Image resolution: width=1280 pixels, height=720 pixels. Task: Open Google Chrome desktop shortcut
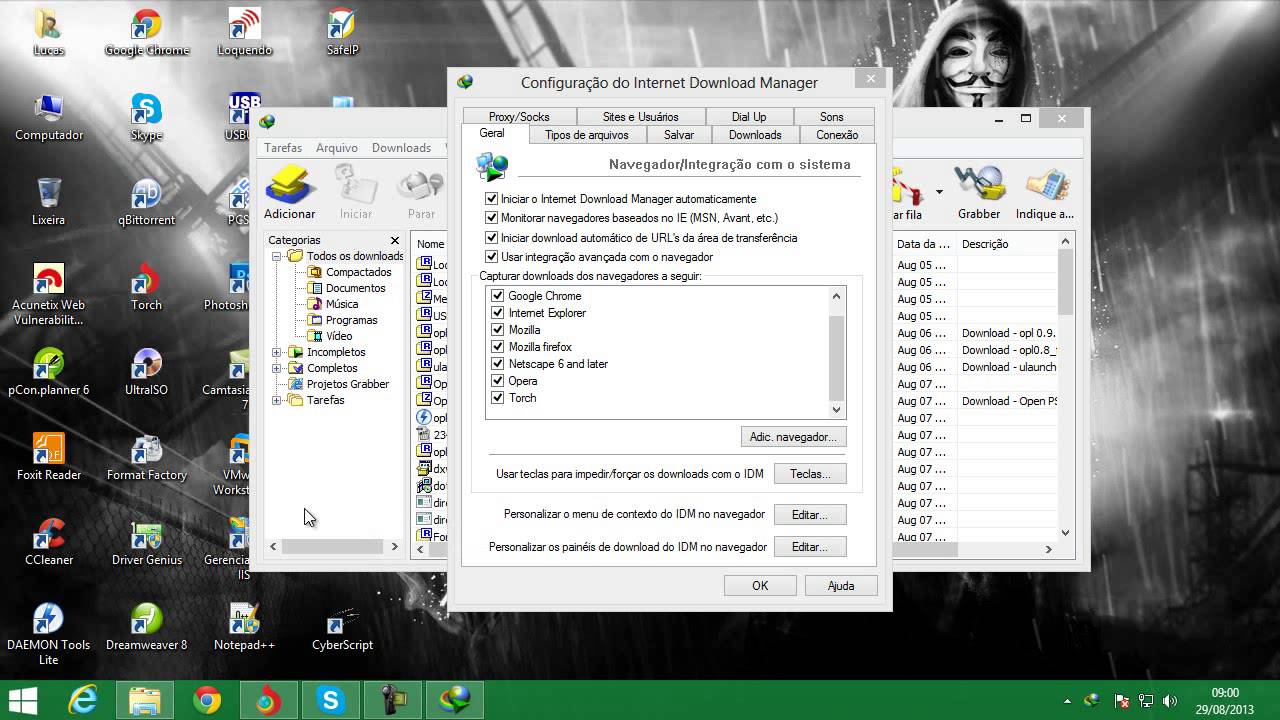(x=147, y=33)
